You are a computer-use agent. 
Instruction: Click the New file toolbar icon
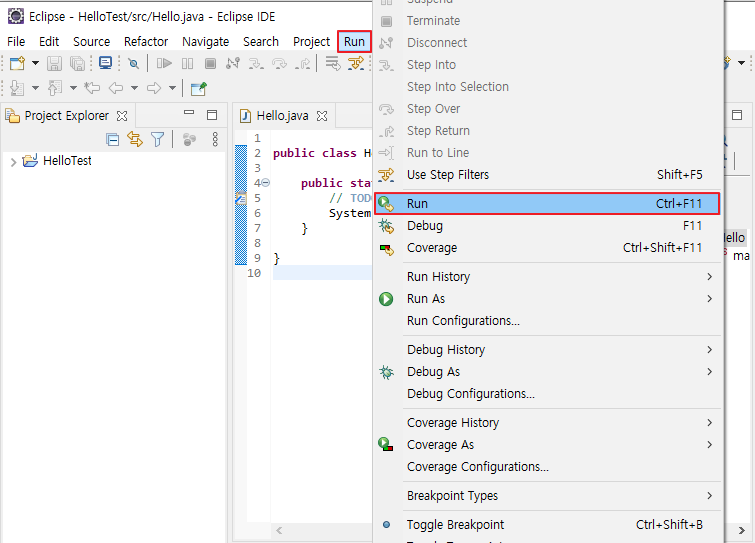[x=17, y=64]
